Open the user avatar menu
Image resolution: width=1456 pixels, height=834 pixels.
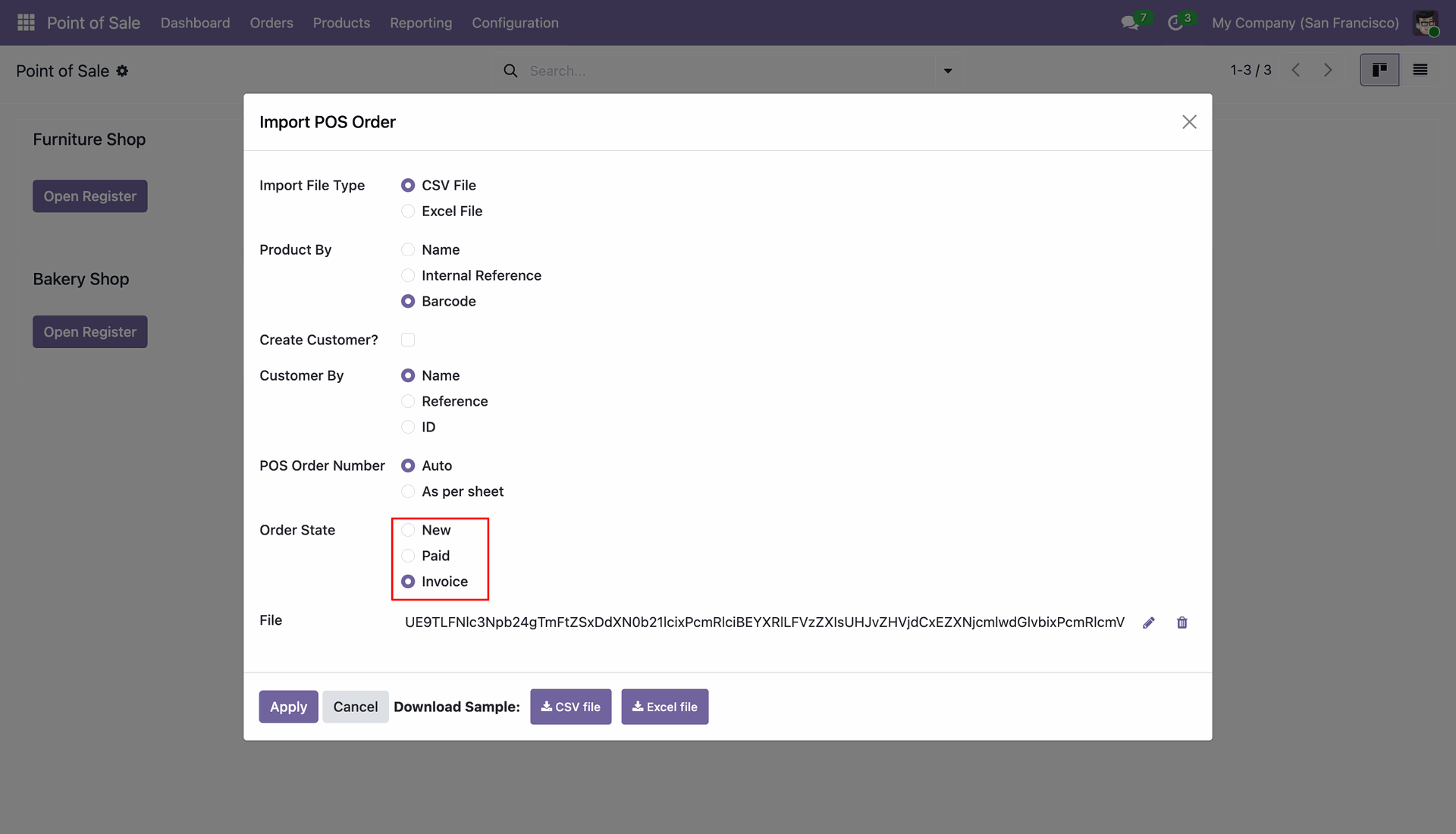1426,23
